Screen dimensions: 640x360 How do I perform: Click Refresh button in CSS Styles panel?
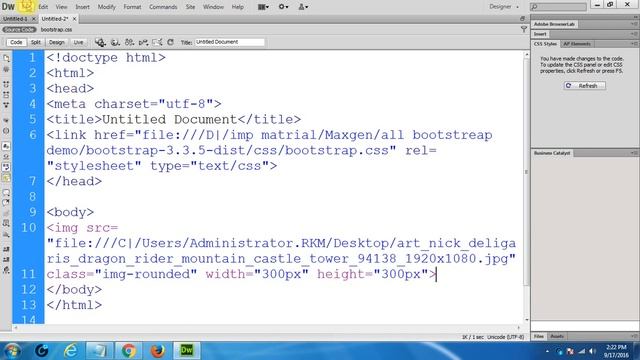[584, 86]
